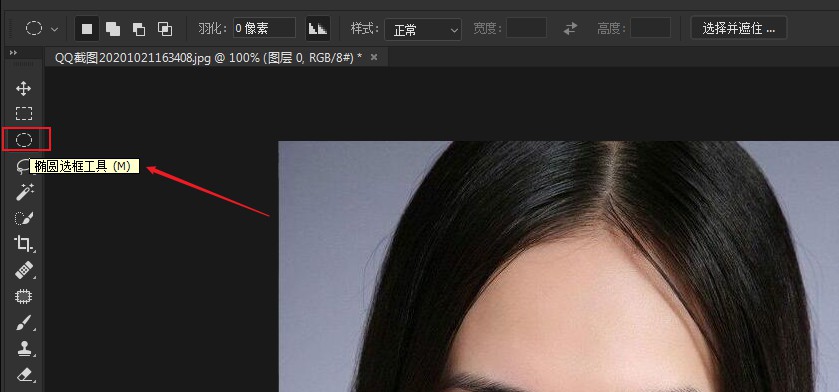Swap width and height values
Image resolution: width=839 pixels, height=392 pixels.
(x=571, y=28)
